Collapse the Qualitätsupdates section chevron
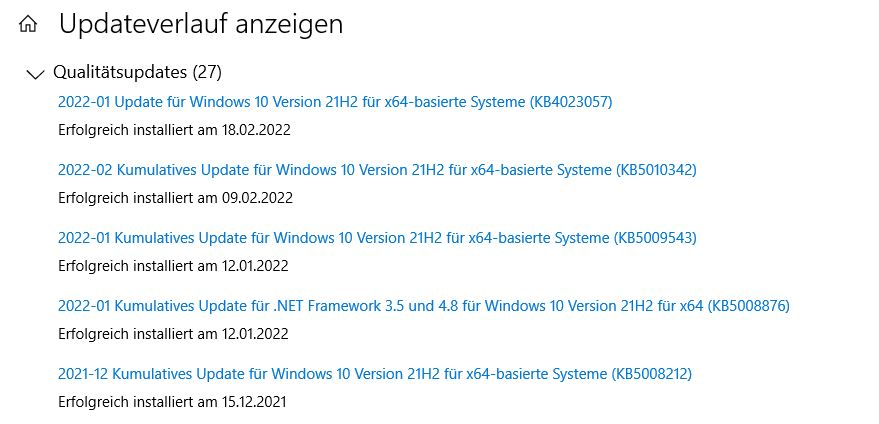Viewport: 879px width, 424px height. coord(35,73)
